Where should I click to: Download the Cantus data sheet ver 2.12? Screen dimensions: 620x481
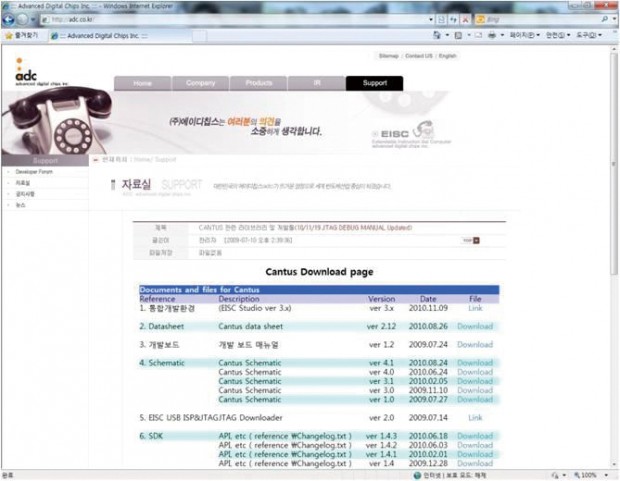click(475, 326)
